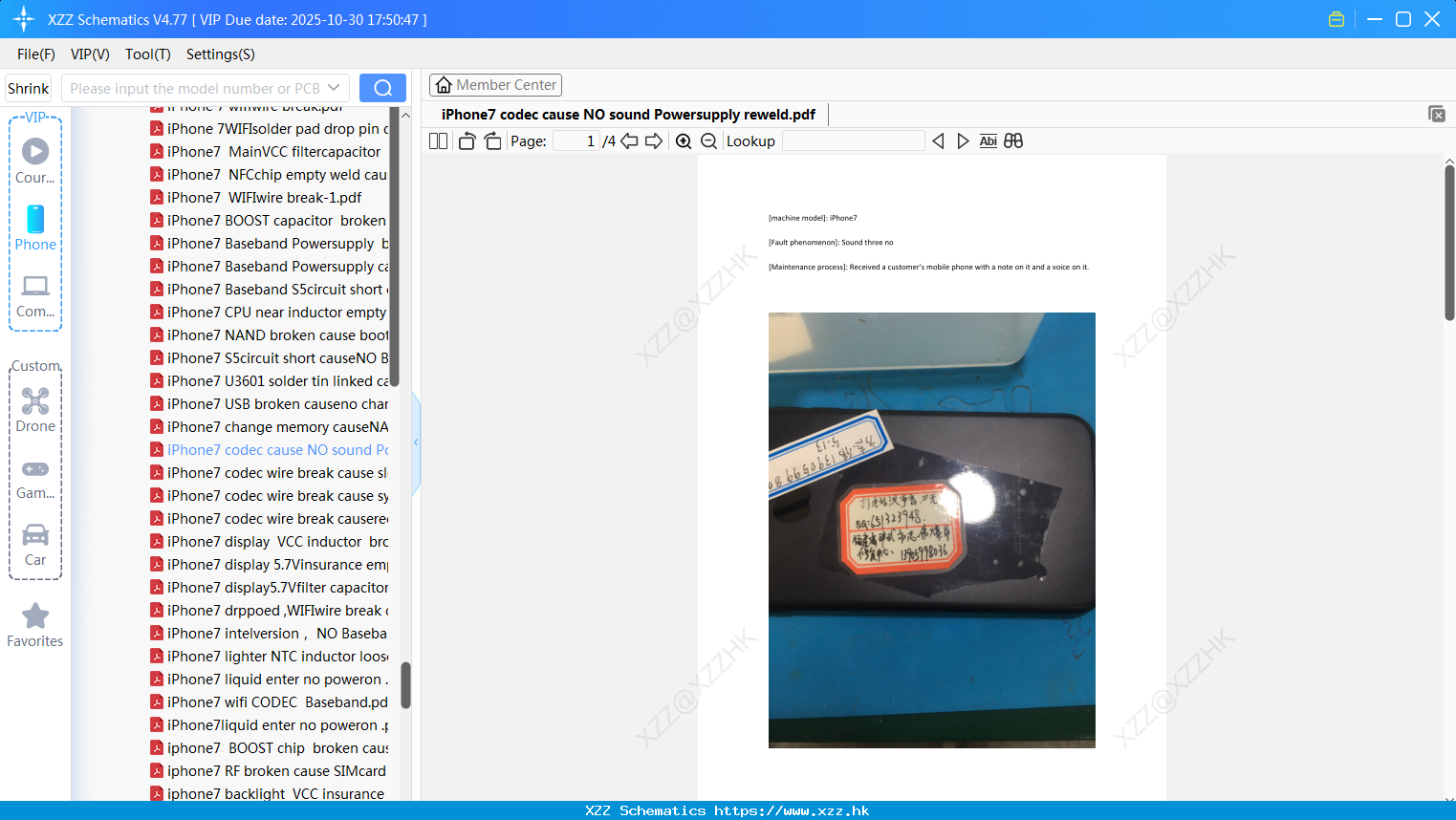The height and width of the screenshot is (820, 1456).
Task: Open the Settings(S) menu
Action: [x=221, y=54]
